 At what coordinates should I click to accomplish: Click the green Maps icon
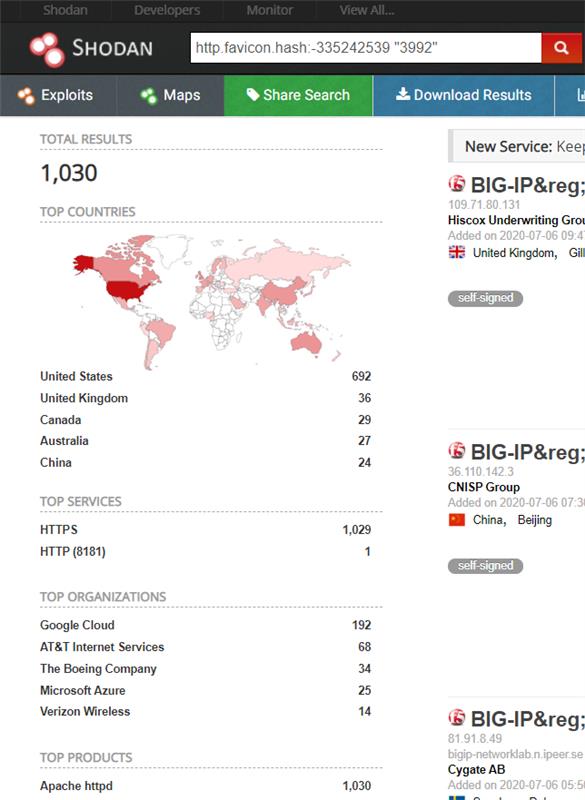[148, 95]
